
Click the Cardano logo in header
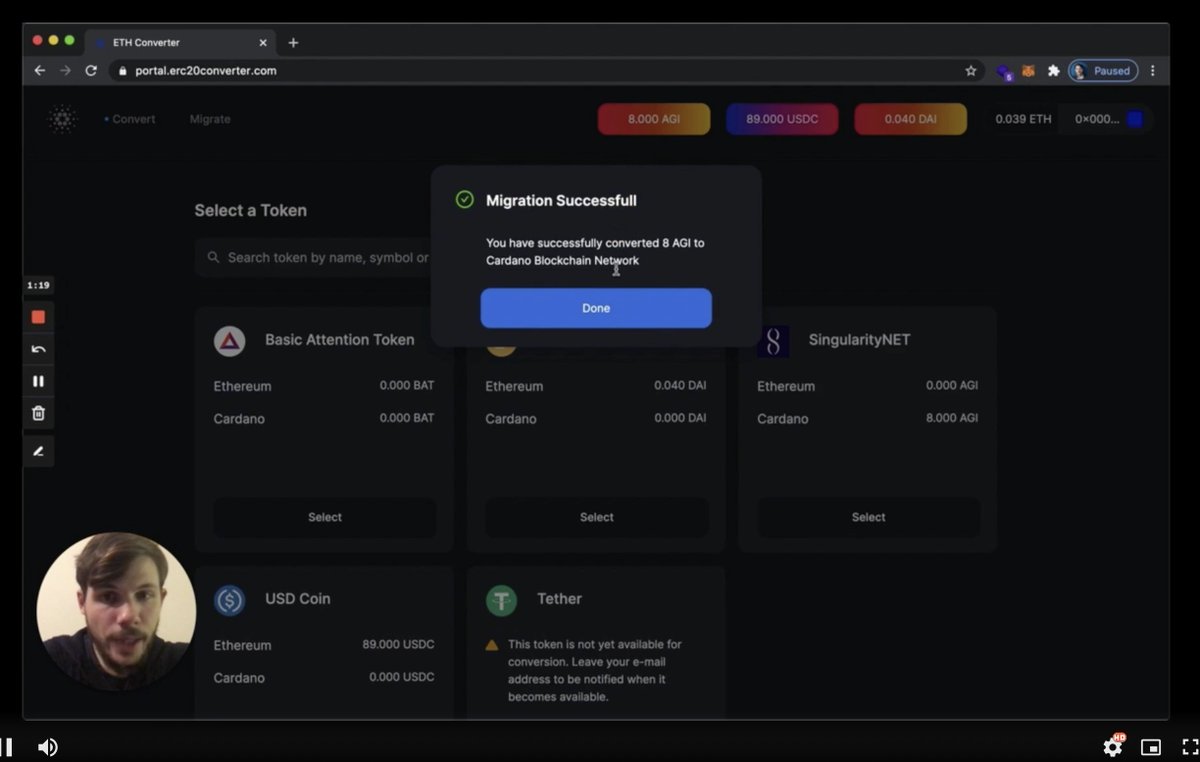coord(62,119)
